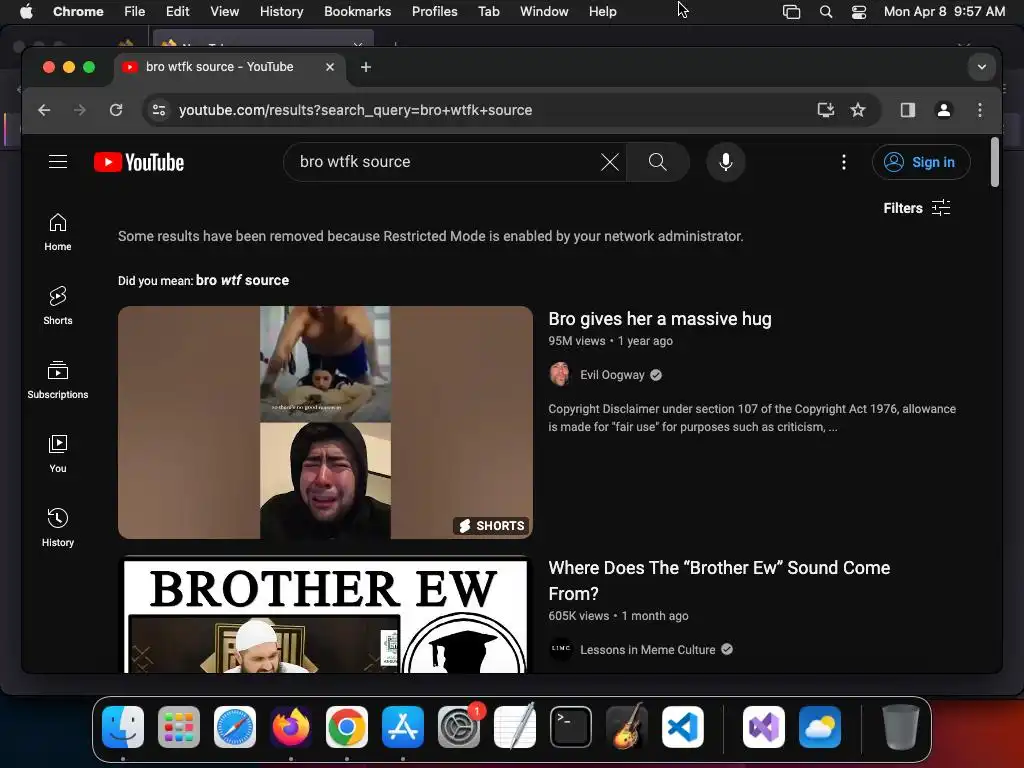Image resolution: width=1024 pixels, height=768 pixels.
Task: Open YouTube settings three-dot menu
Action: click(844, 162)
